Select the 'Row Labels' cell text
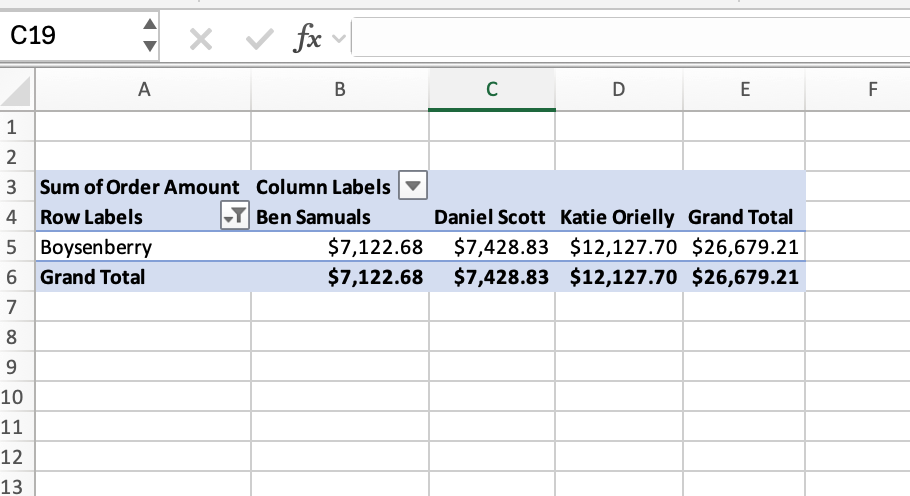The height and width of the screenshot is (496, 910). [x=91, y=217]
